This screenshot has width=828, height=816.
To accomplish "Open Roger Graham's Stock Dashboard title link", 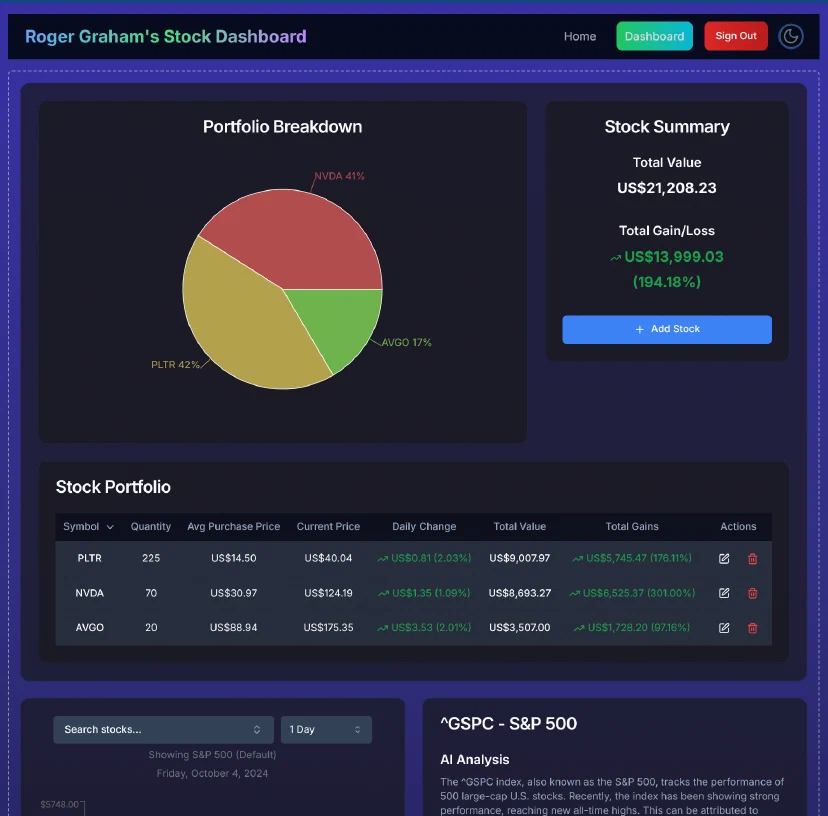I will [166, 36].
